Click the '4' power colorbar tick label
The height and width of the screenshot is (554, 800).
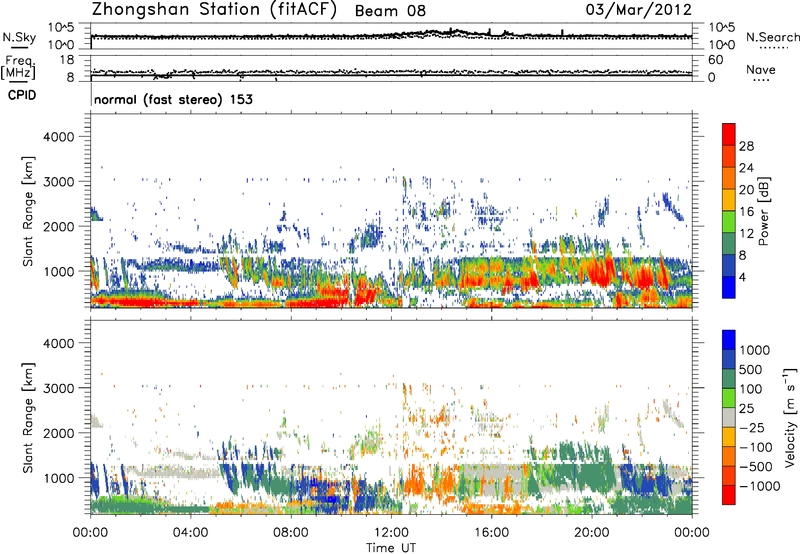[742, 277]
